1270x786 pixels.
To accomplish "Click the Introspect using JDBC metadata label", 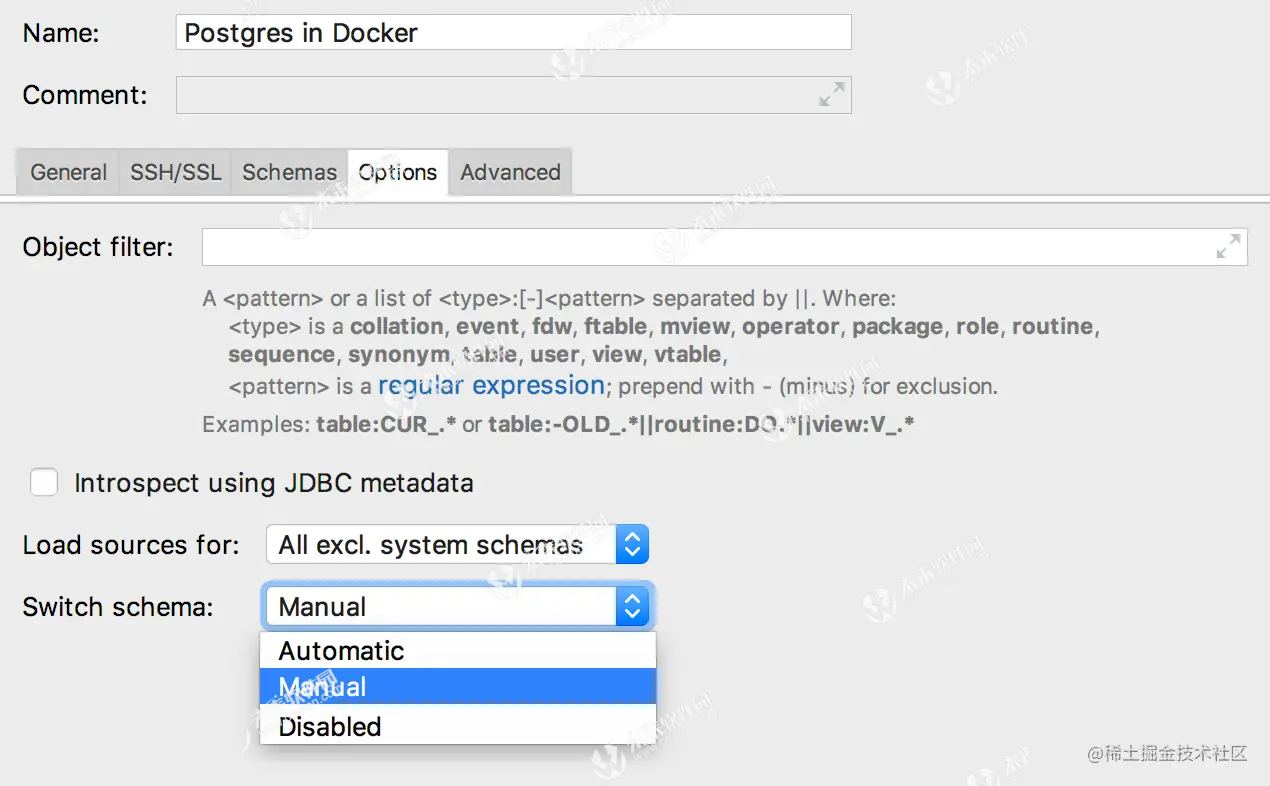I will (x=273, y=483).
